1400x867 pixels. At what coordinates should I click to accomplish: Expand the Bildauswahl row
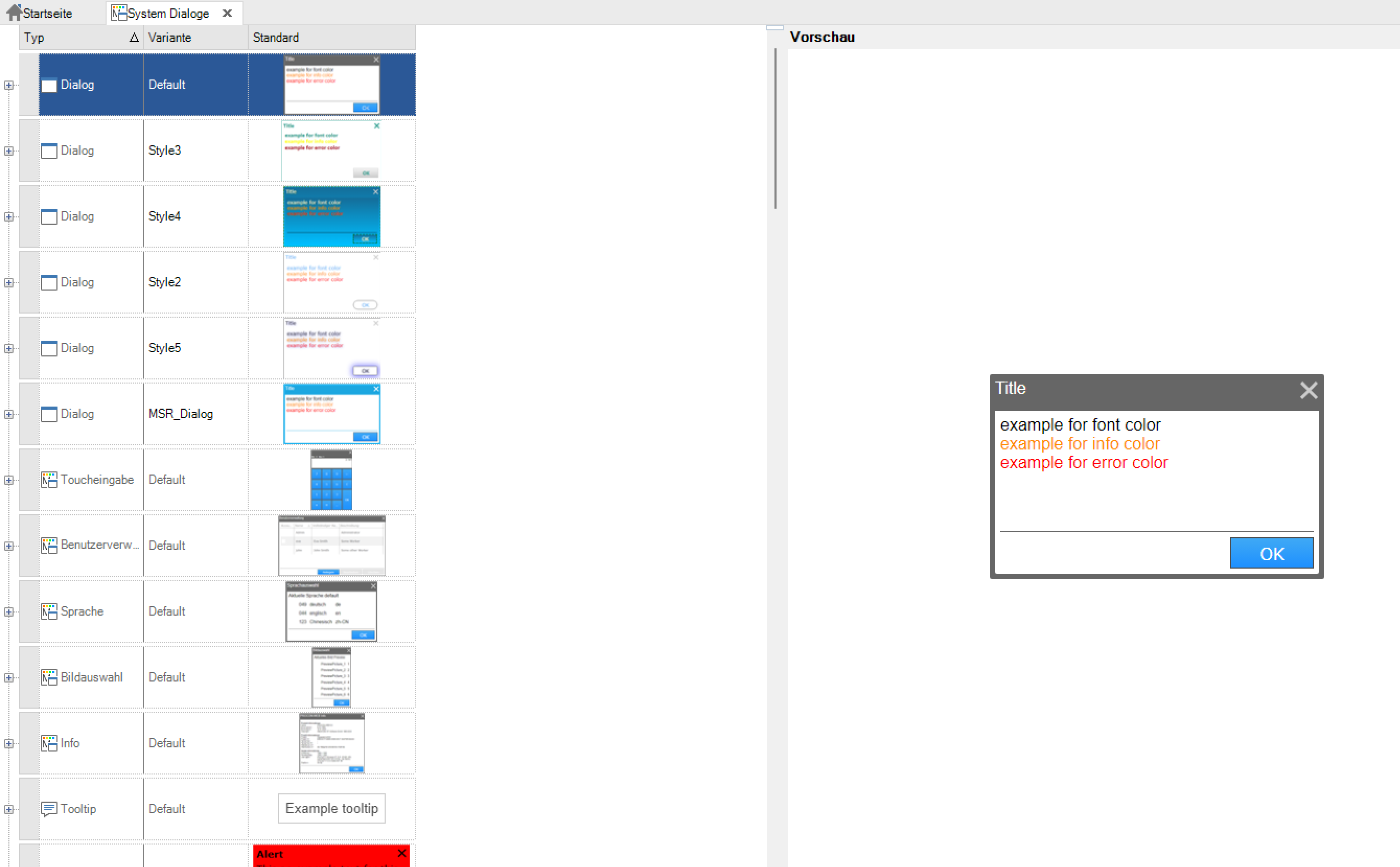(x=8, y=678)
